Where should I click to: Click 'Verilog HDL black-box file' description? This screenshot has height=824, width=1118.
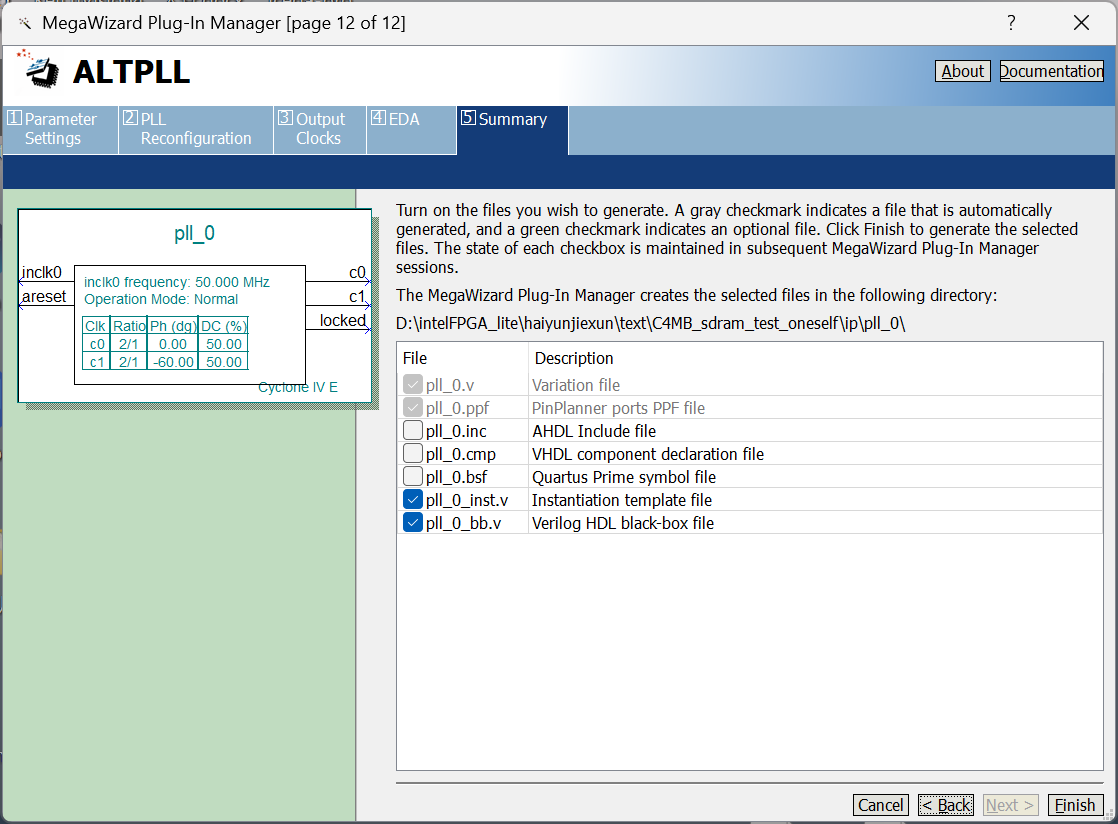point(623,523)
